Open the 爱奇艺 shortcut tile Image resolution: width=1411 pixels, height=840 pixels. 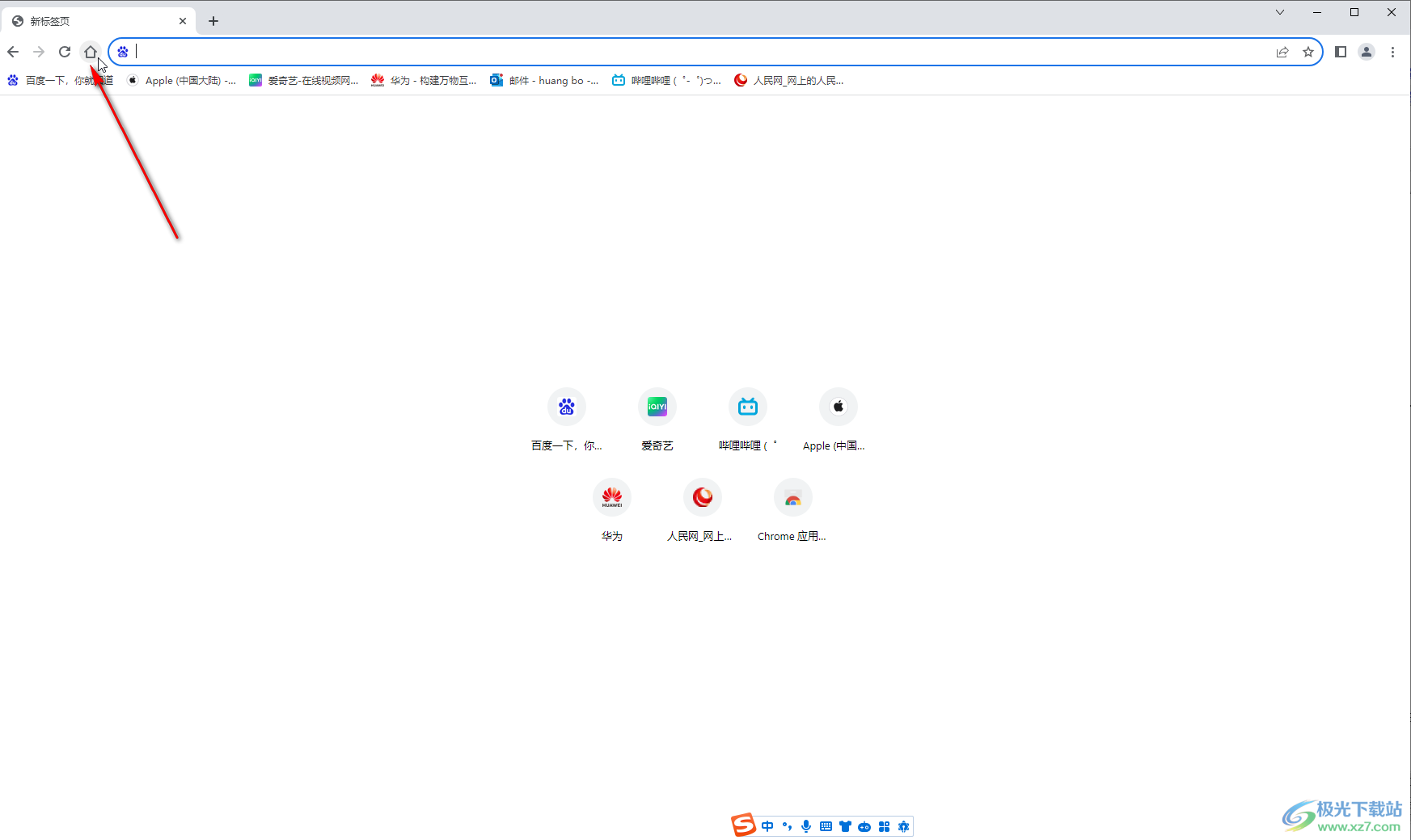[x=657, y=420]
